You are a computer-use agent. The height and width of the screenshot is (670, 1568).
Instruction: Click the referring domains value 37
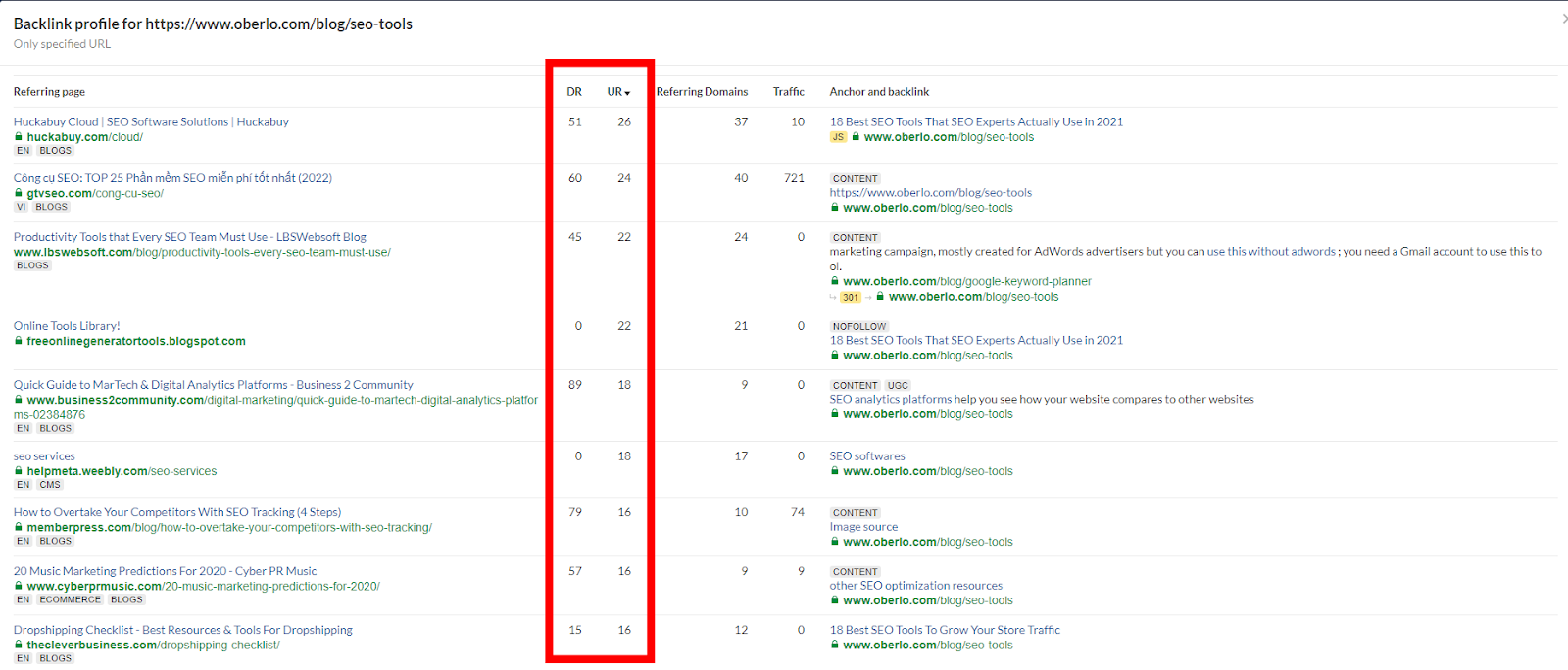point(741,122)
